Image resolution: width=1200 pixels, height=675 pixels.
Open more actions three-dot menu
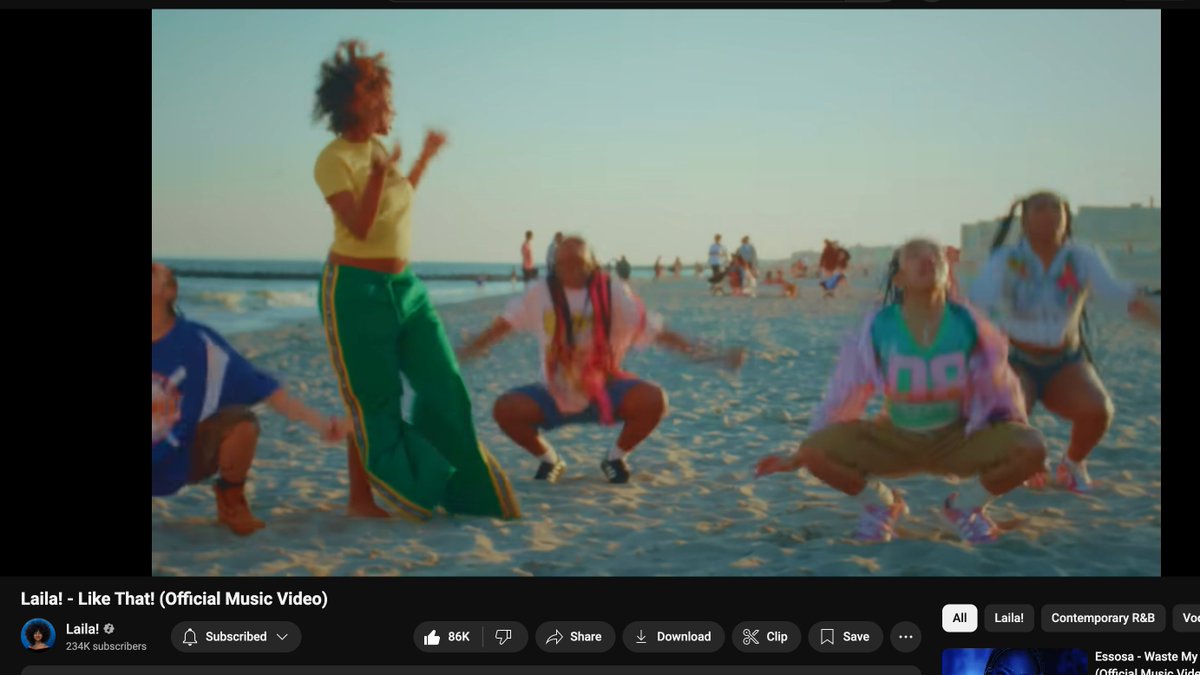click(x=905, y=637)
